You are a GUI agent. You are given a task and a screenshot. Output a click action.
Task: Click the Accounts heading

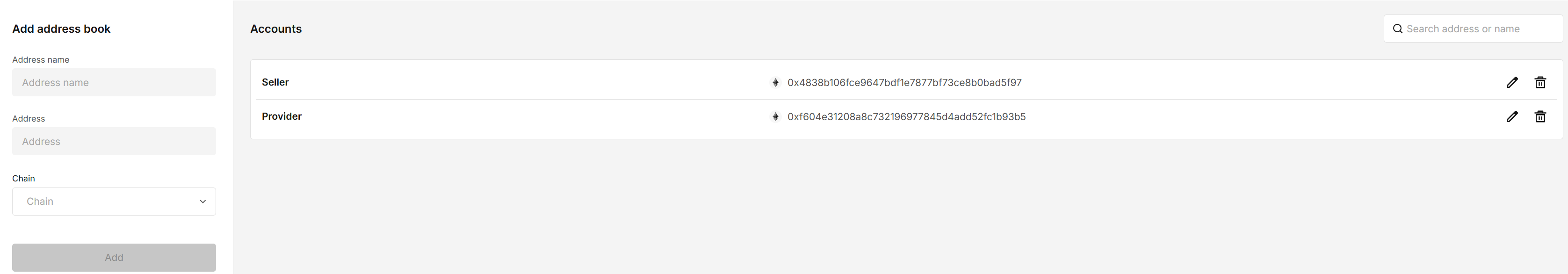[x=276, y=29]
